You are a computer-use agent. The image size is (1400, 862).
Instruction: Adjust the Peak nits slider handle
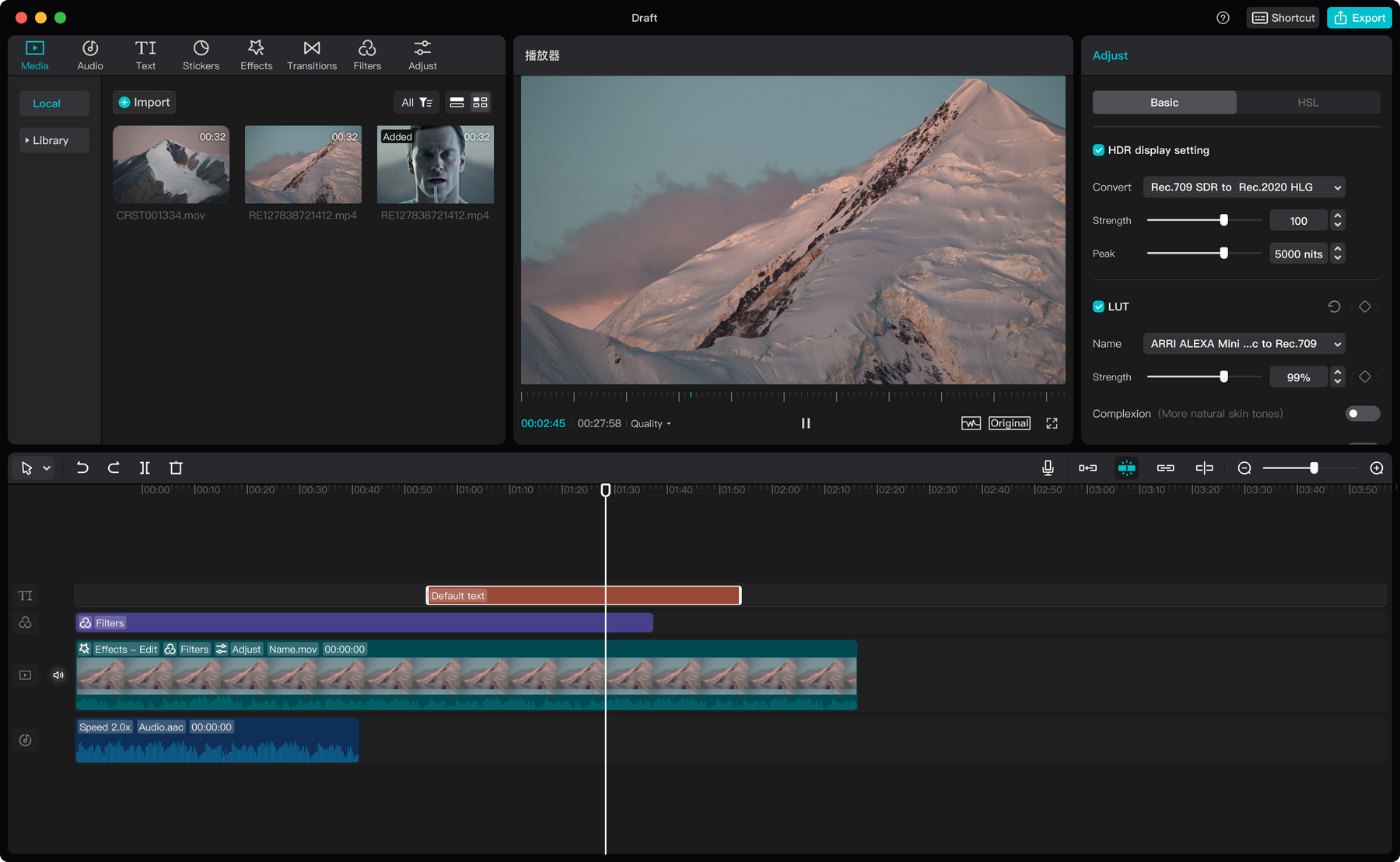[x=1223, y=254]
